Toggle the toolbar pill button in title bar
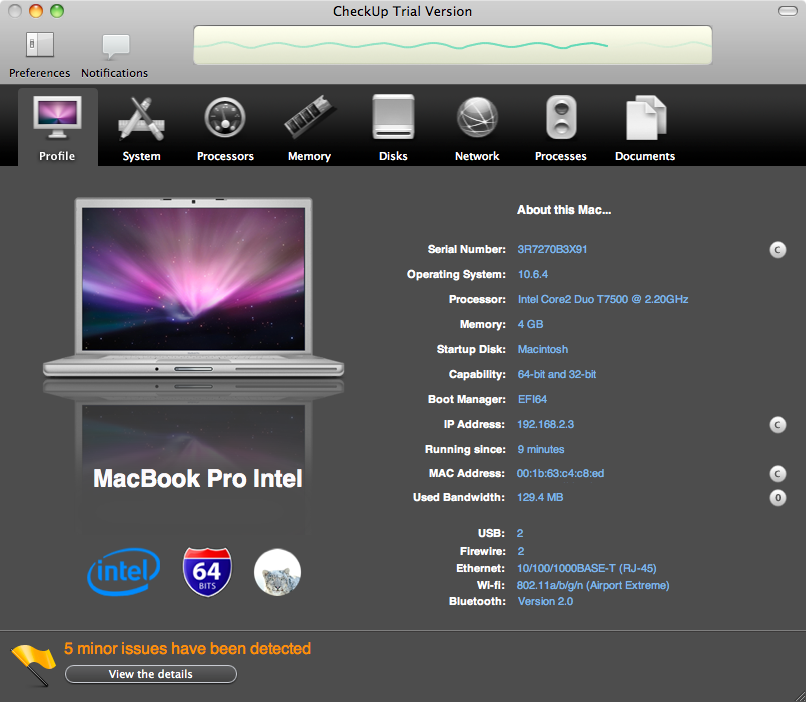This screenshot has height=702, width=806. click(x=787, y=11)
